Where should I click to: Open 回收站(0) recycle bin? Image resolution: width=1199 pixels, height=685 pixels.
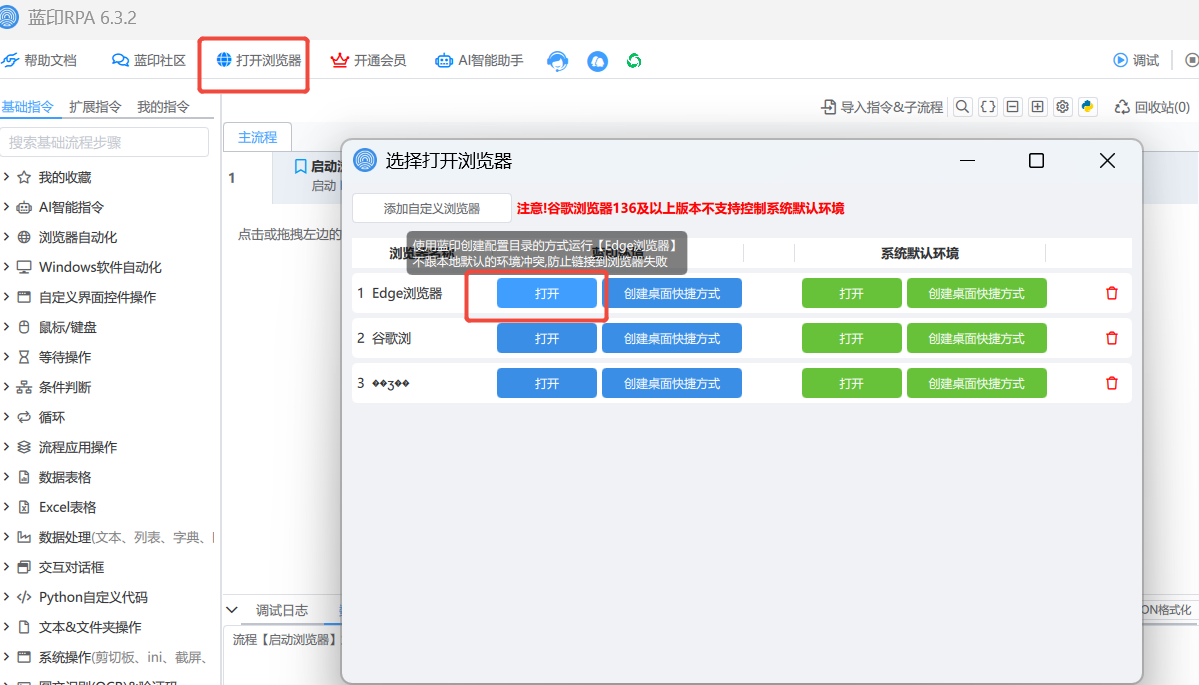point(1152,107)
